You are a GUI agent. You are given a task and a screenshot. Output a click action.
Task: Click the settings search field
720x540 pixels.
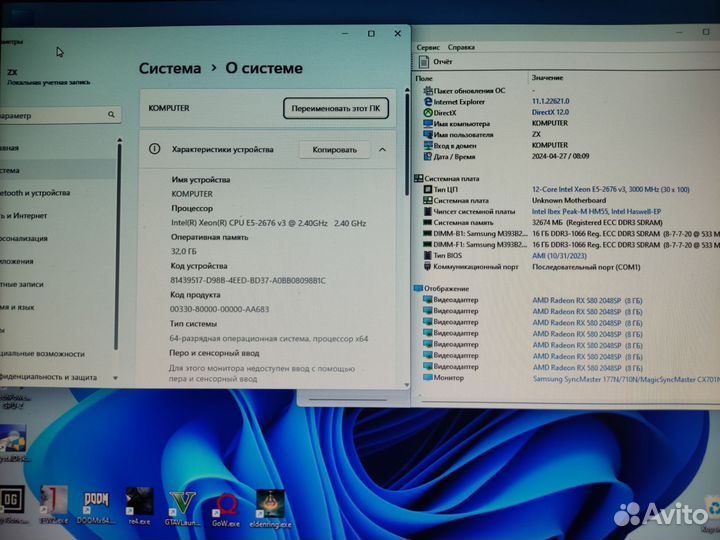[x=58, y=115]
